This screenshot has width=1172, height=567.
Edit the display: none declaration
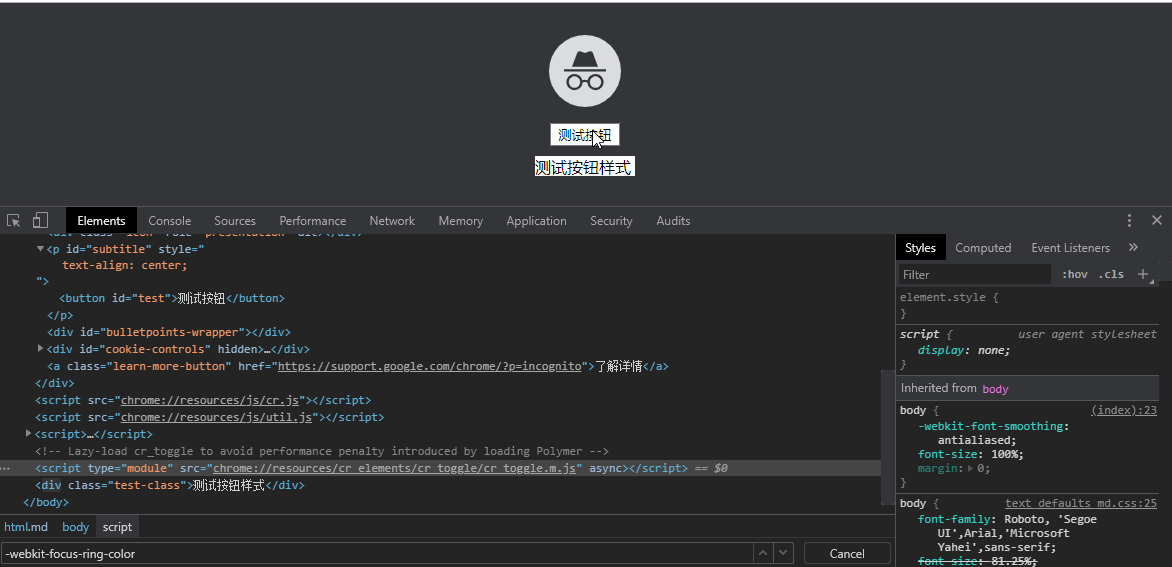(964, 350)
